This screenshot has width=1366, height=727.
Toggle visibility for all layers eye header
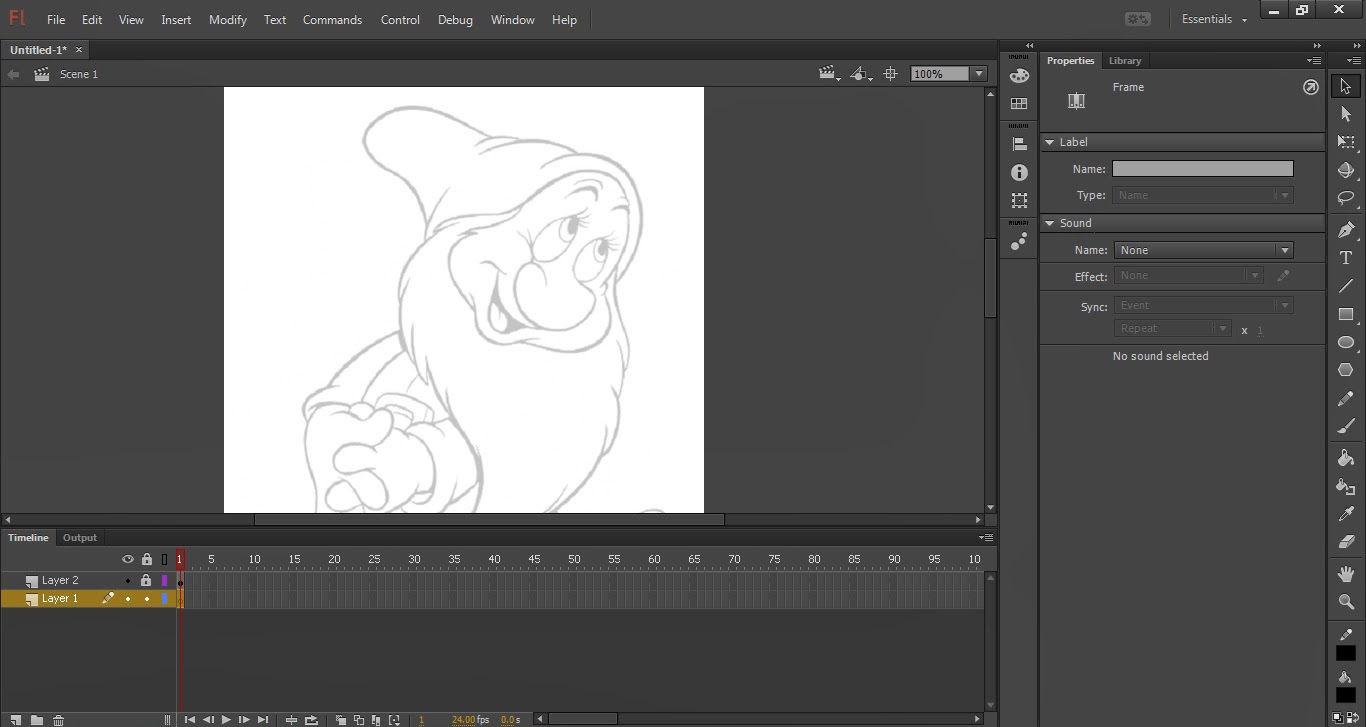(x=128, y=559)
